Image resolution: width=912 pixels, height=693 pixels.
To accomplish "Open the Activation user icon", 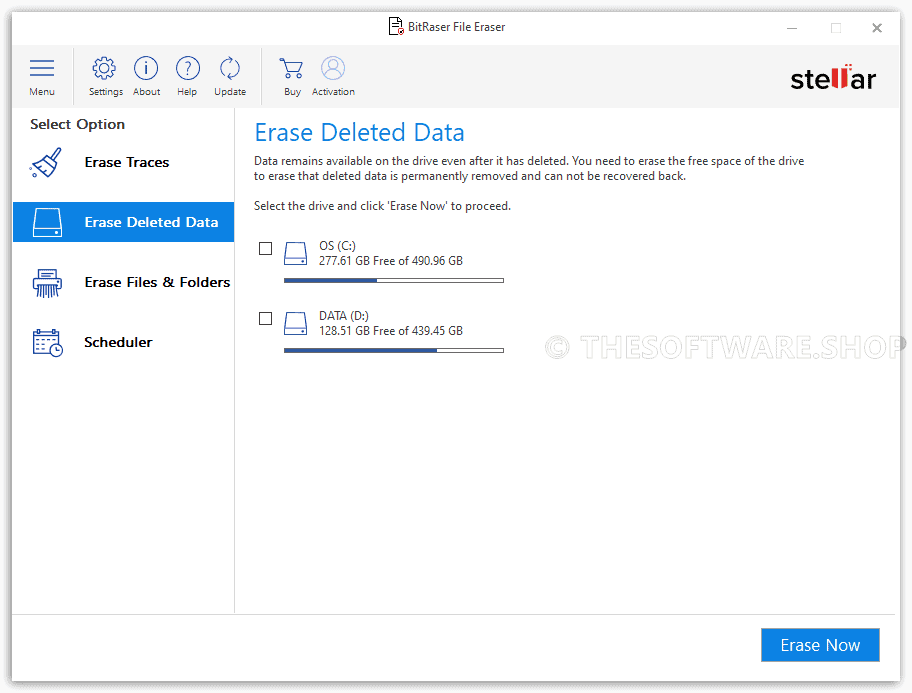I will tap(333, 68).
